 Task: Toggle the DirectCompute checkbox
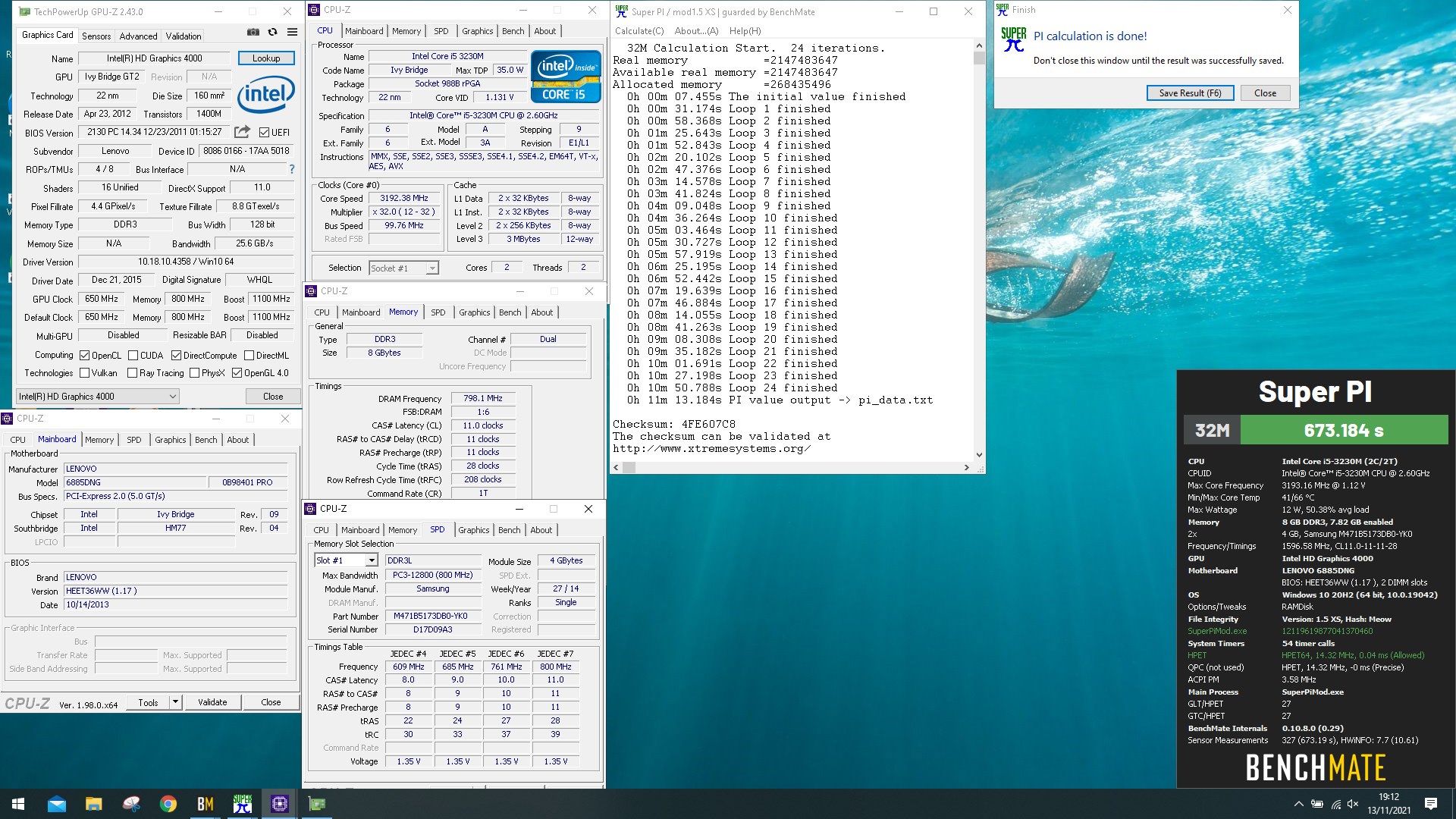click(176, 355)
